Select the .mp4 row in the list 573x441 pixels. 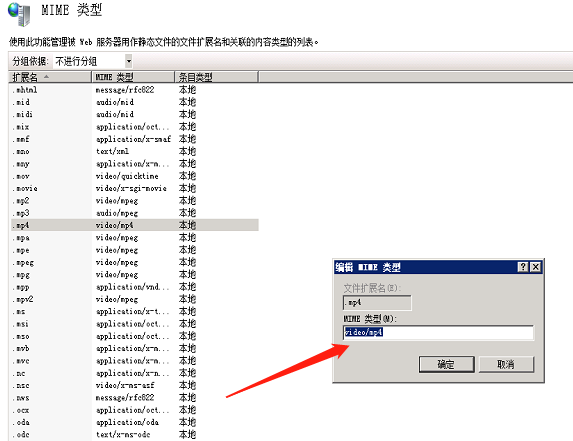[x=135, y=225]
